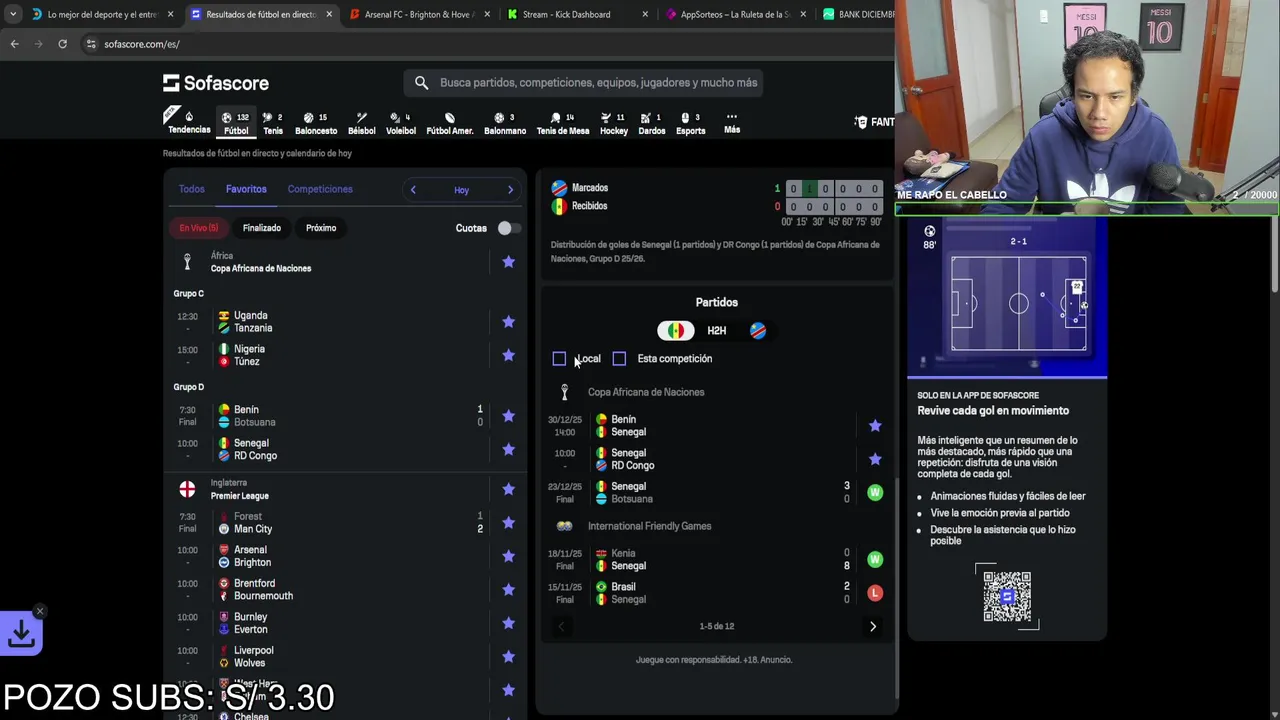Click the live pitch animation thumbnail
Viewport: 1280px width, 720px height.
point(1007,297)
